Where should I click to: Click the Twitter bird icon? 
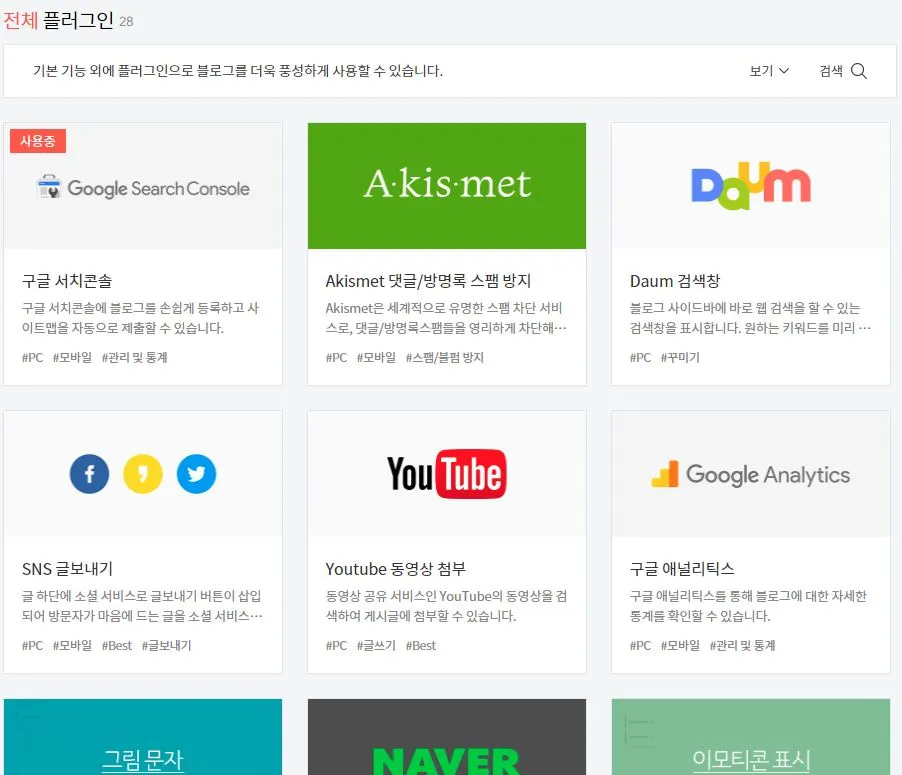[x=196, y=474]
